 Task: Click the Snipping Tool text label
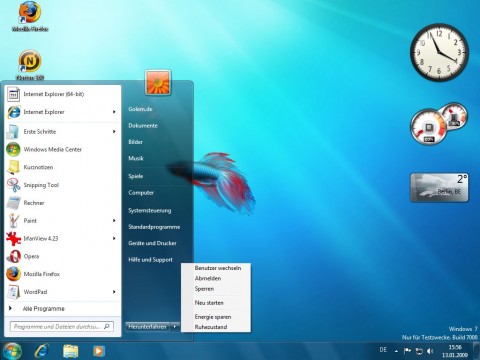click(x=41, y=185)
